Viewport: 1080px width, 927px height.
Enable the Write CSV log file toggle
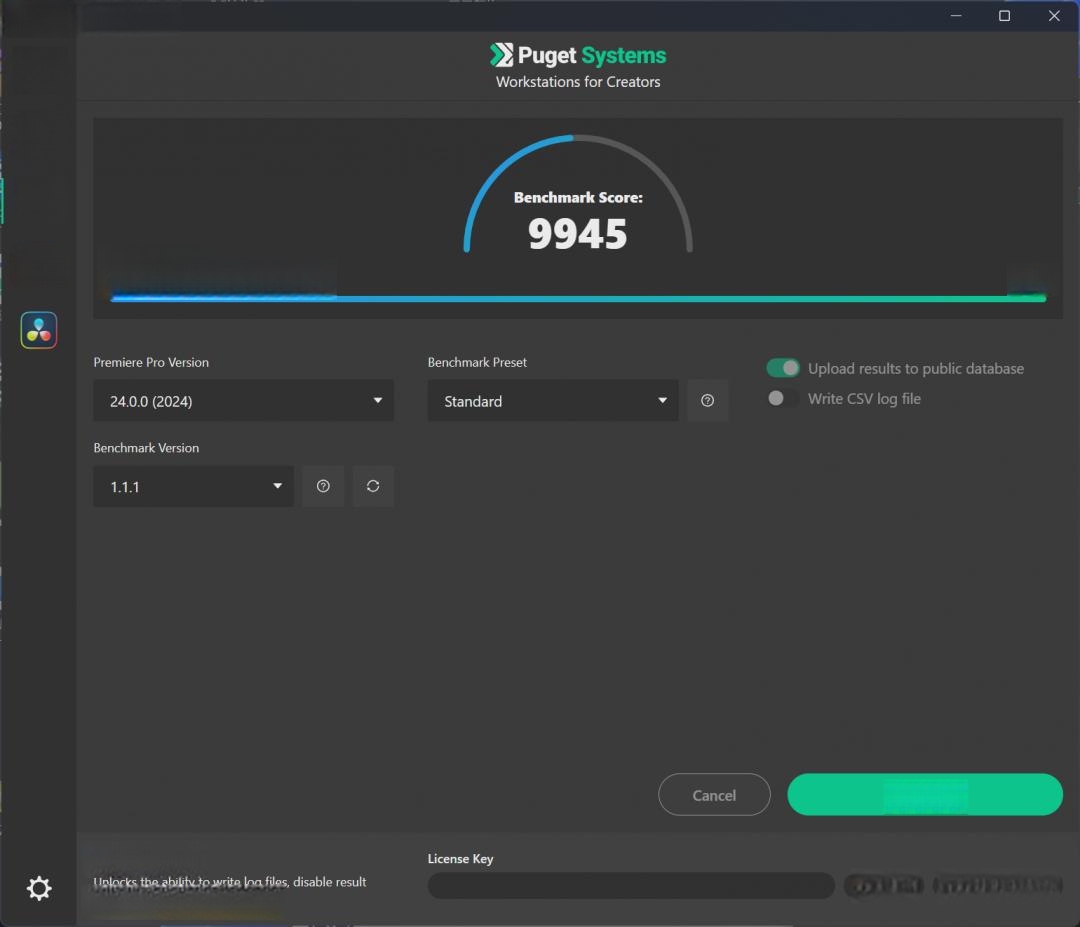(x=783, y=399)
